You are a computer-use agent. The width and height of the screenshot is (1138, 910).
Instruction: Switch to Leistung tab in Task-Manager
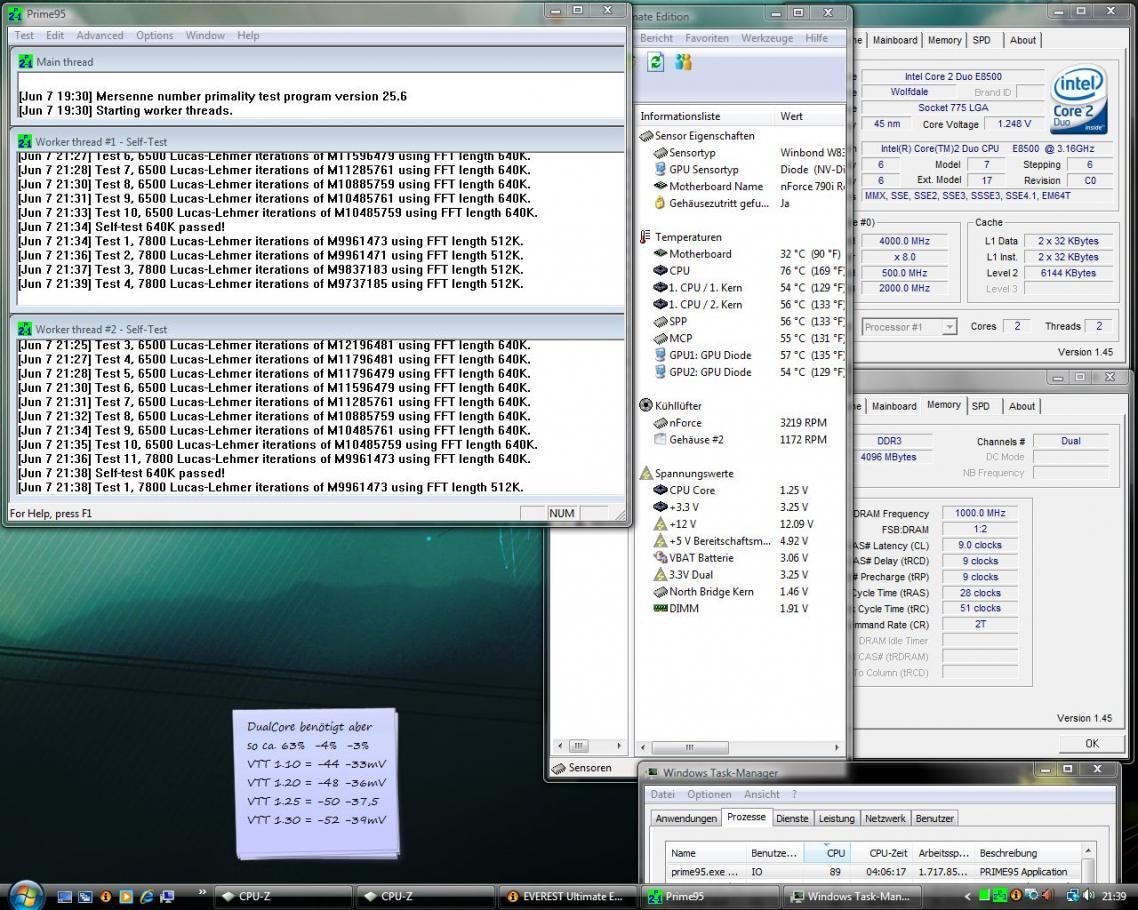(836, 819)
